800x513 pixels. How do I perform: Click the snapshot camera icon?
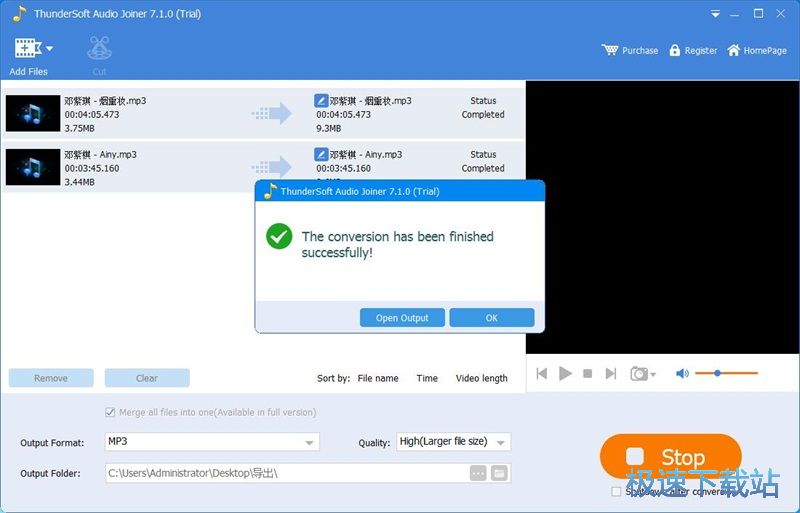639,374
